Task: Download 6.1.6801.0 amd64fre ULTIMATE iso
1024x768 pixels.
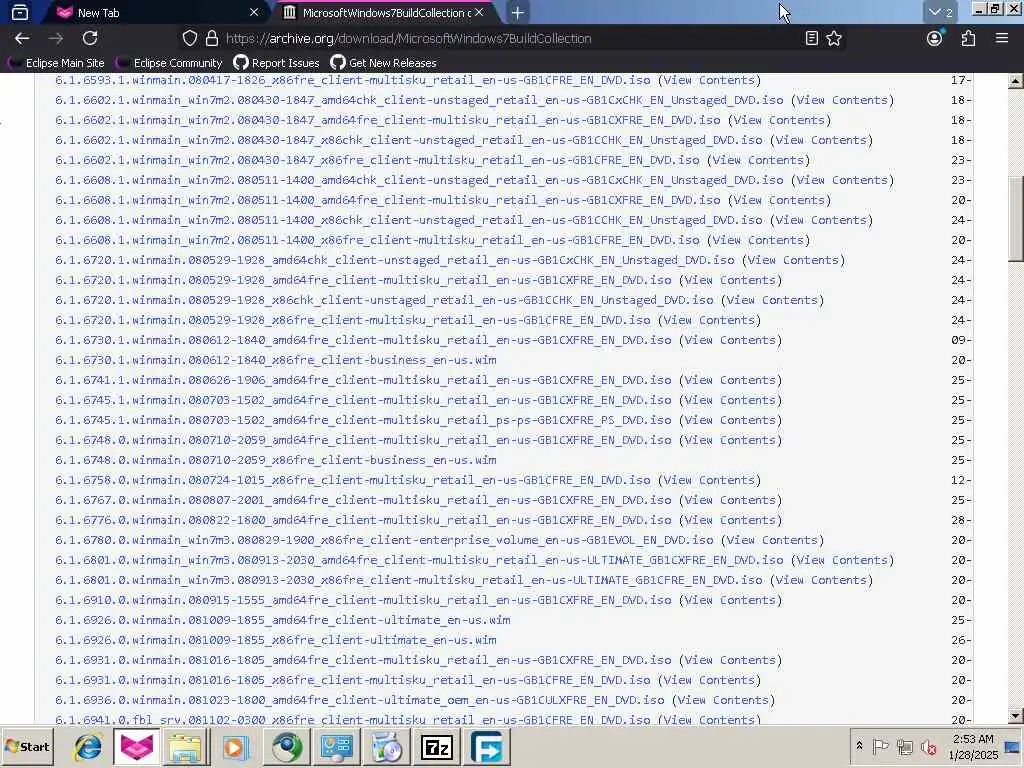Action: (419, 560)
